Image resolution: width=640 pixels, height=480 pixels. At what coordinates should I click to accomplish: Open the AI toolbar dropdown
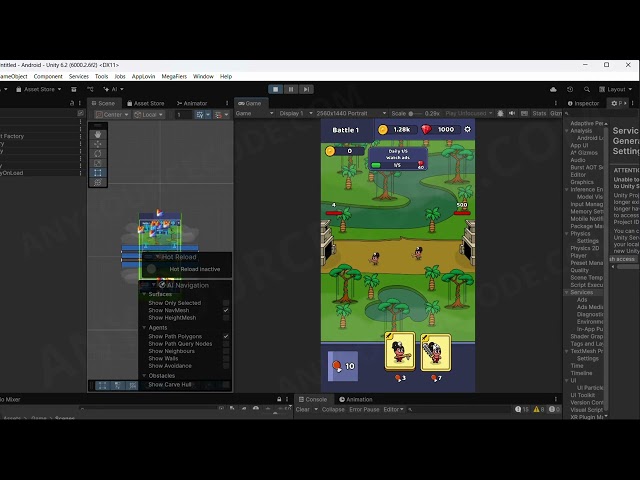pyautogui.click(x=113, y=89)
